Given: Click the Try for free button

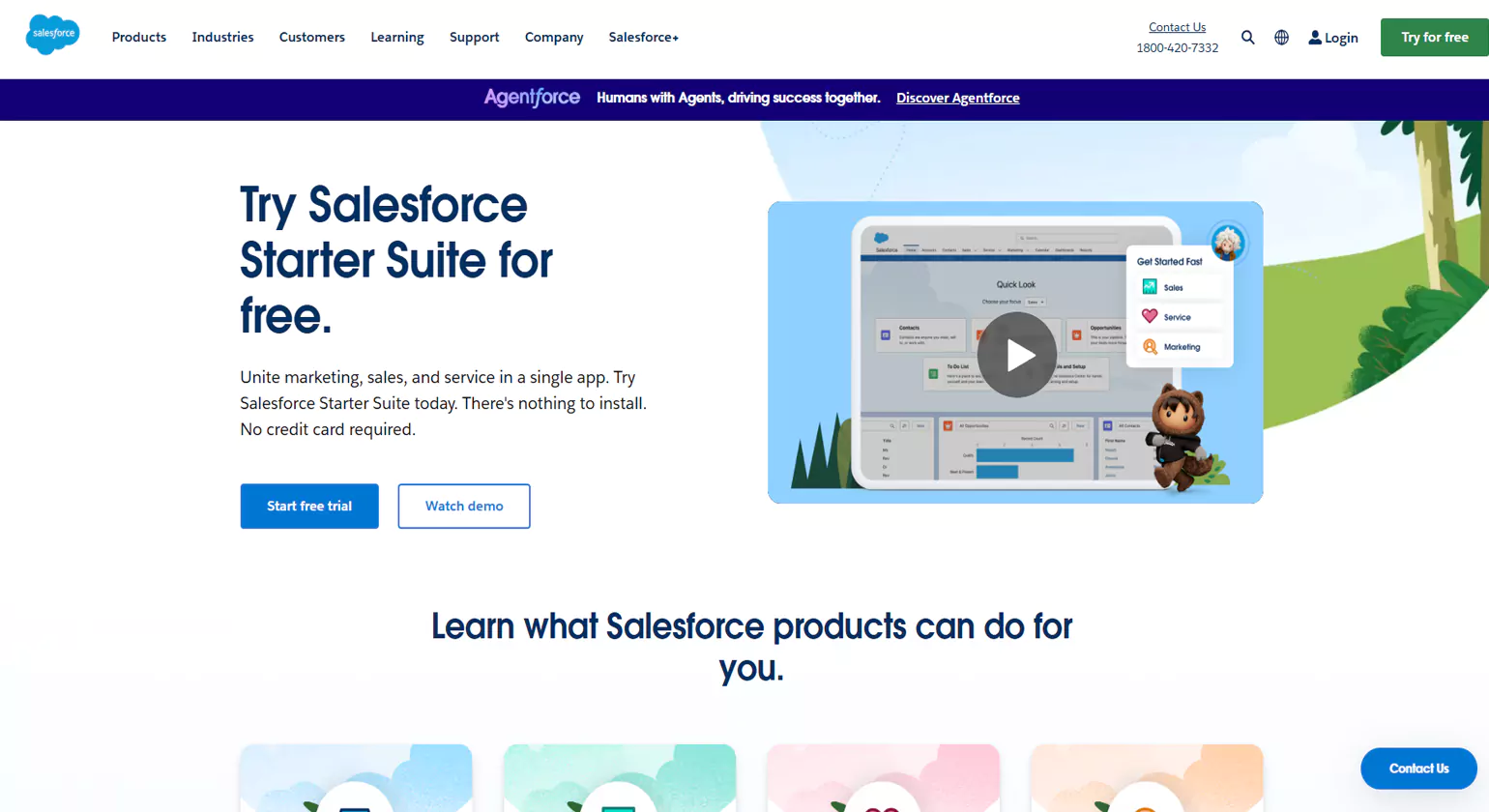Looking at the screenshot, I should (1435, 37).
